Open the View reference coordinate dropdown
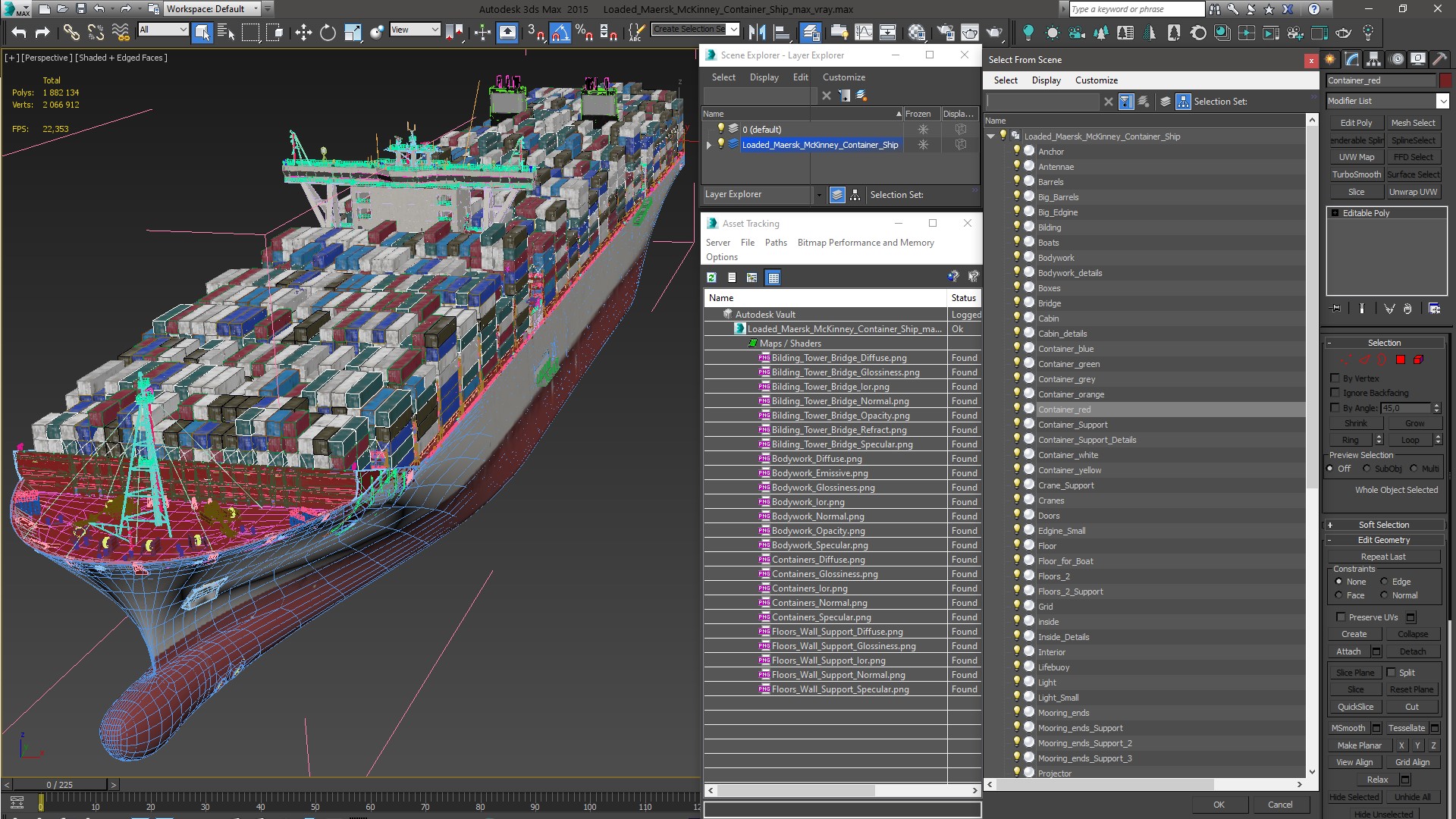The width and height of the screenshot is (1456, 819). pyautogui.click(x=415, y=30)
